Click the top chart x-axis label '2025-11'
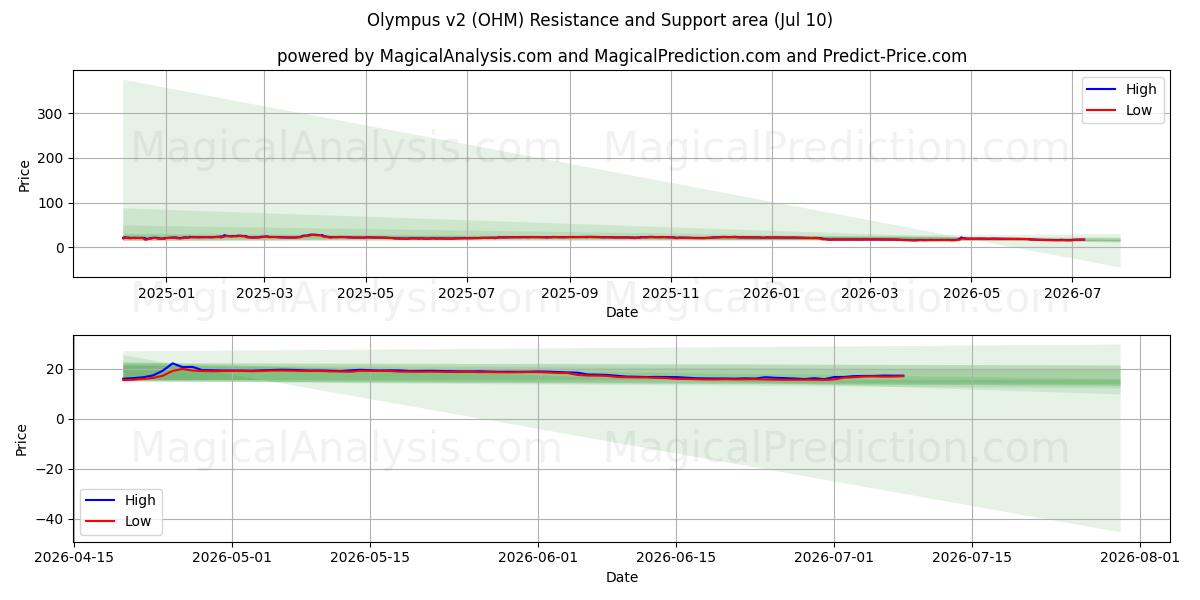 click(x=671, y=294)
